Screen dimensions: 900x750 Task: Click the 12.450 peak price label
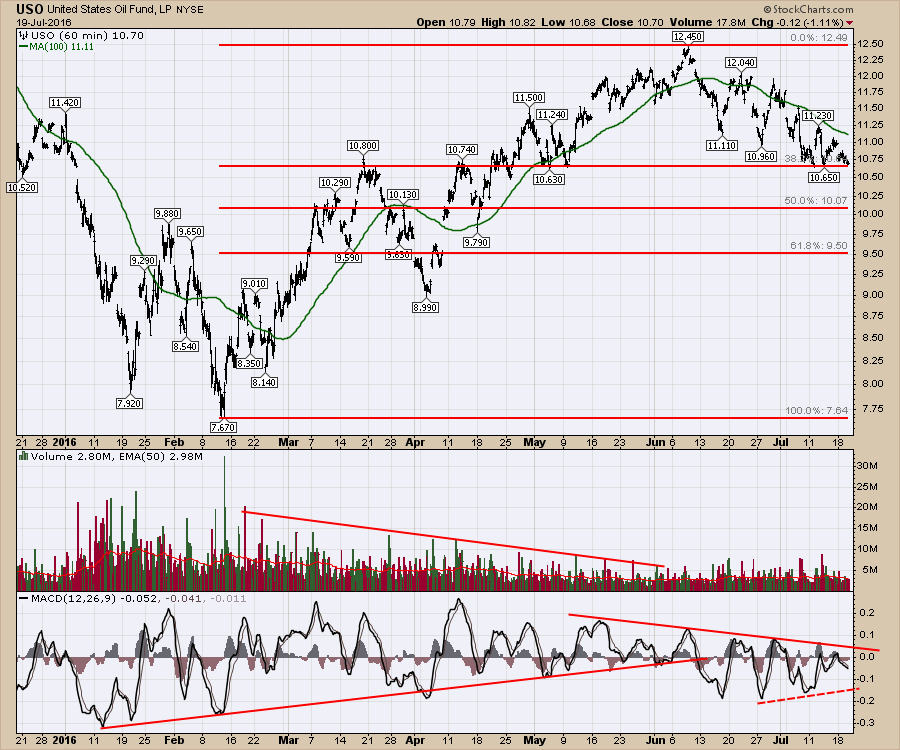click(687, 36)
